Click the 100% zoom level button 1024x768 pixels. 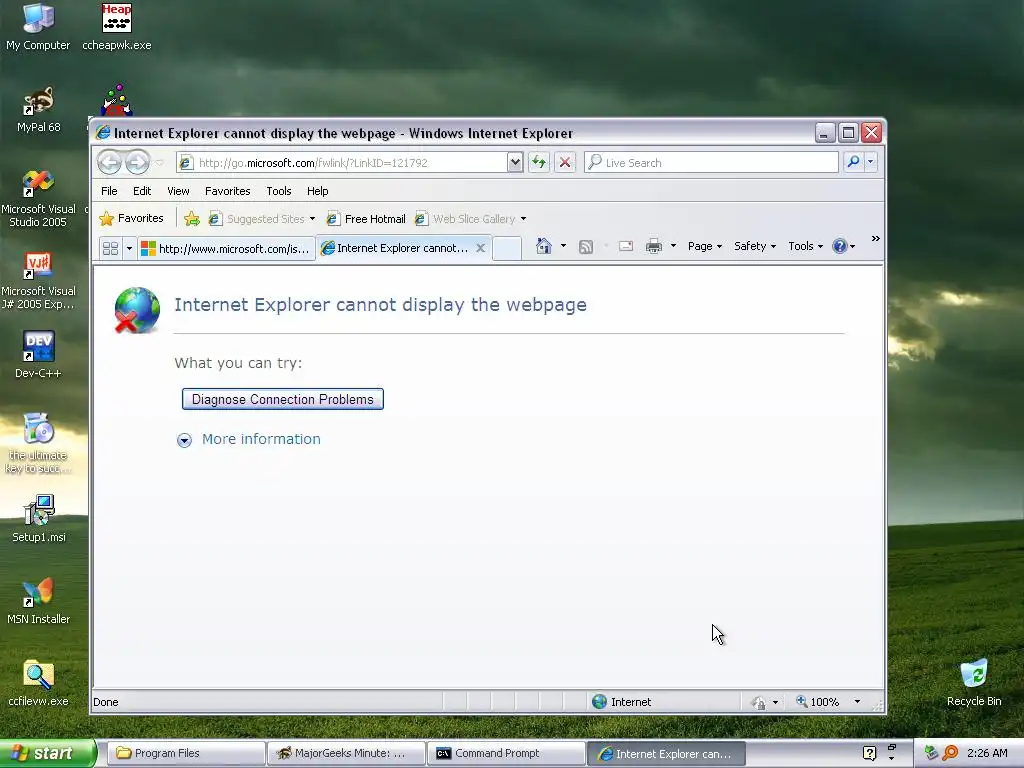tap(818, 702)
